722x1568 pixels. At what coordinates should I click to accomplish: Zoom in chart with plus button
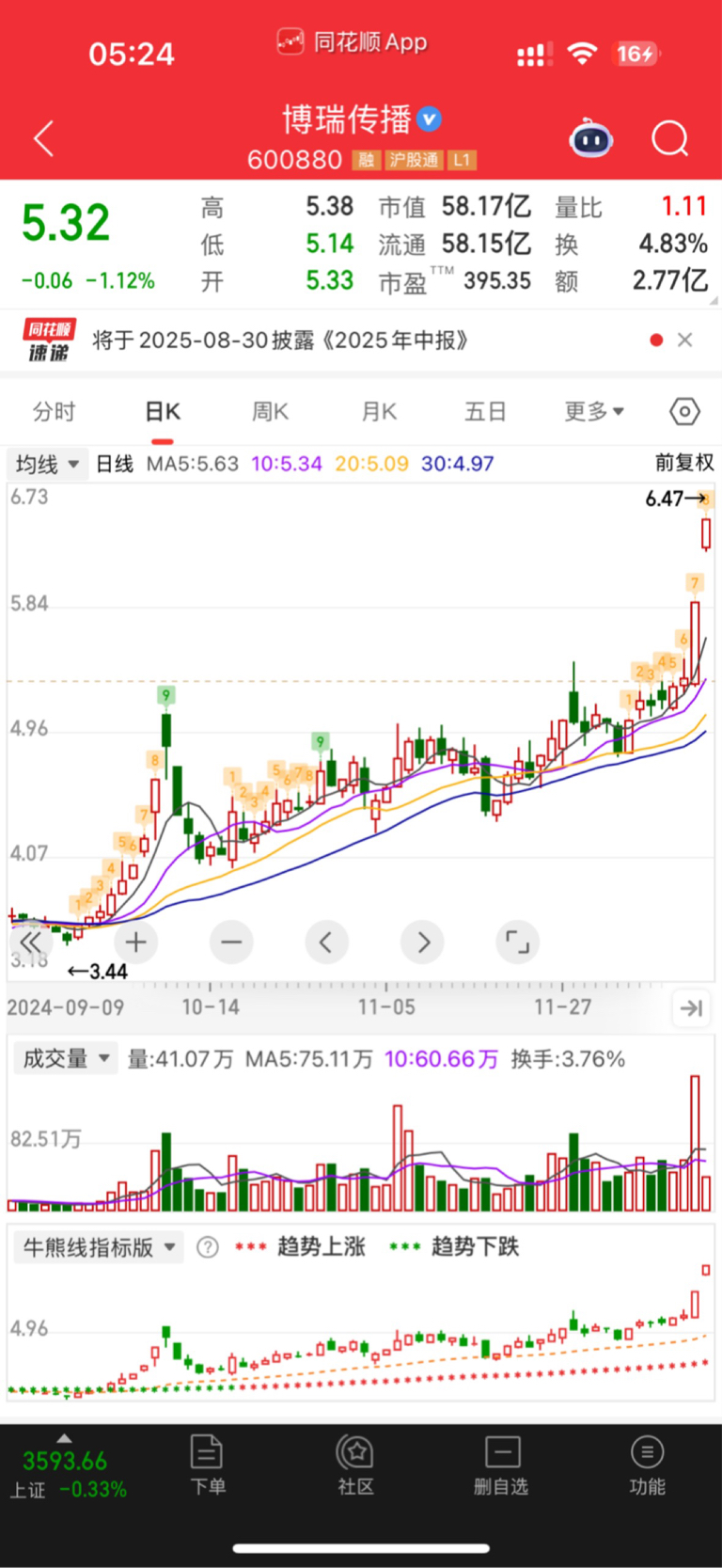tap(135, 942)
